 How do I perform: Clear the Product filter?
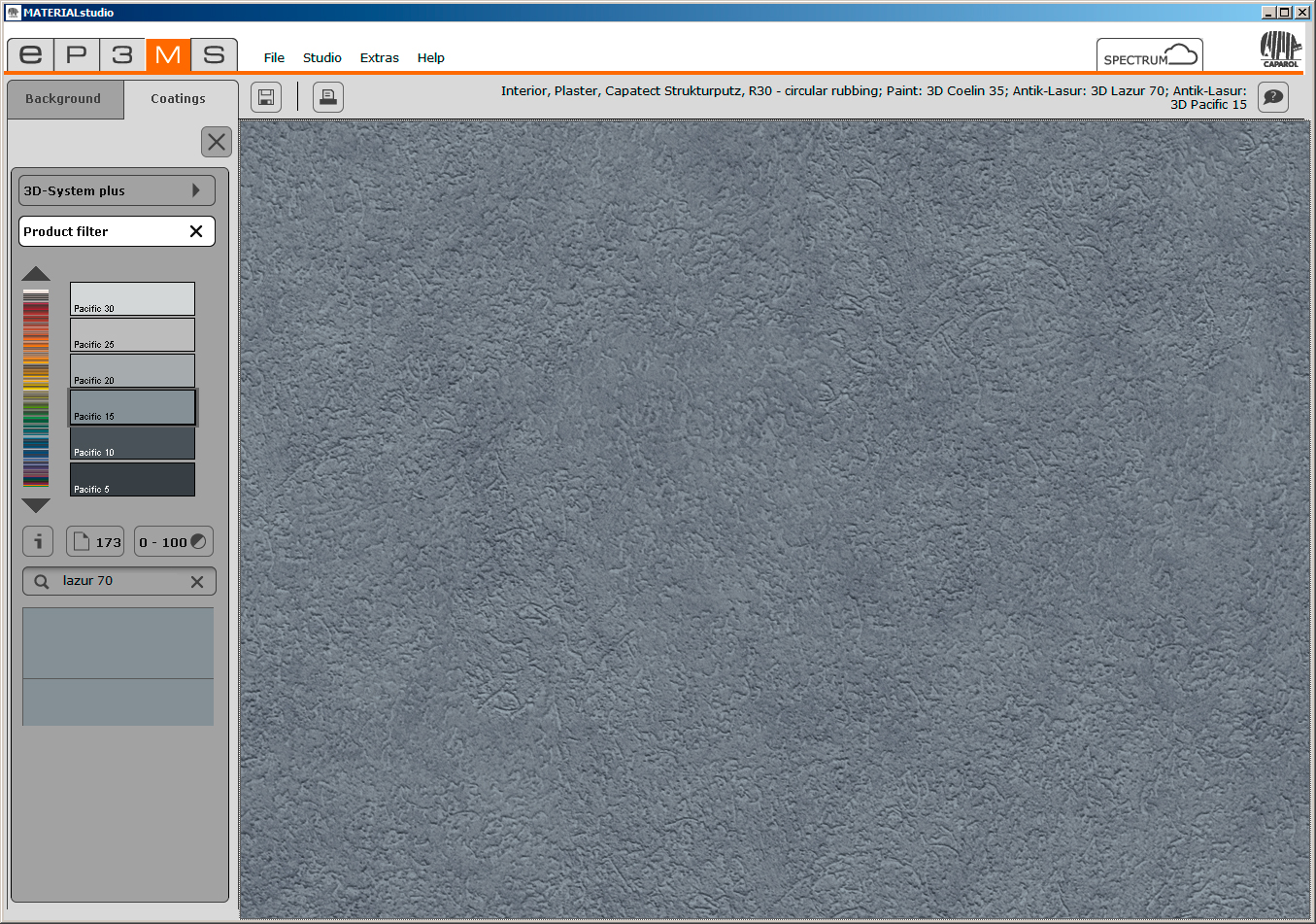tap(196, 231)
